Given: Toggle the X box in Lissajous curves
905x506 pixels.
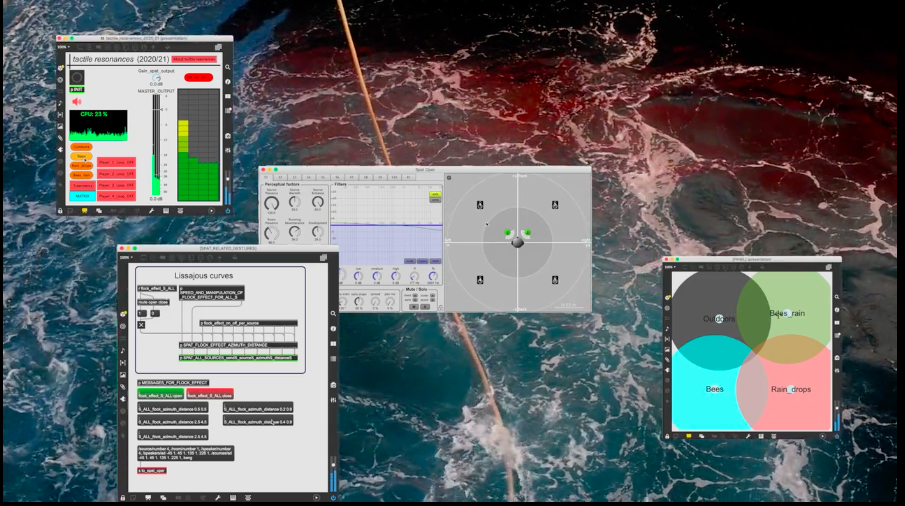Looking at the screenshot, I should click(x=141, y=325).
